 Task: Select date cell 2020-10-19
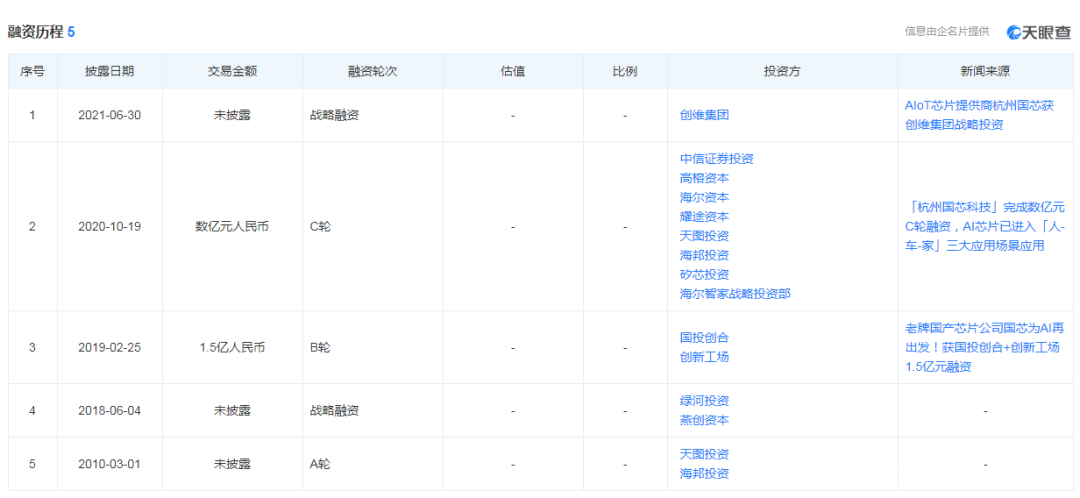pos(110,227)
